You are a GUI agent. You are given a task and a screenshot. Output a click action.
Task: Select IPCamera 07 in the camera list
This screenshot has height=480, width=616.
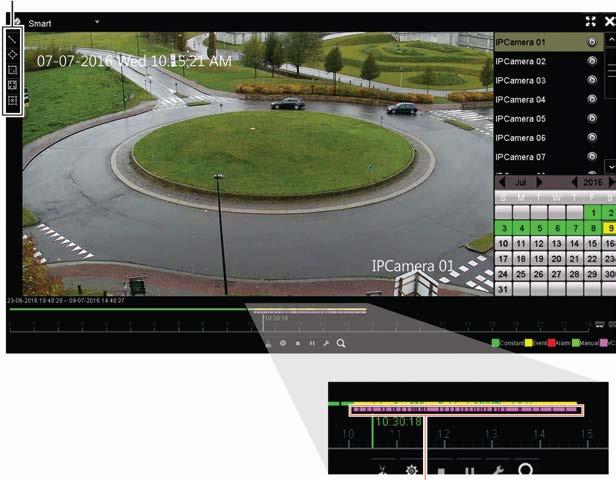click(x=548, y=157)
